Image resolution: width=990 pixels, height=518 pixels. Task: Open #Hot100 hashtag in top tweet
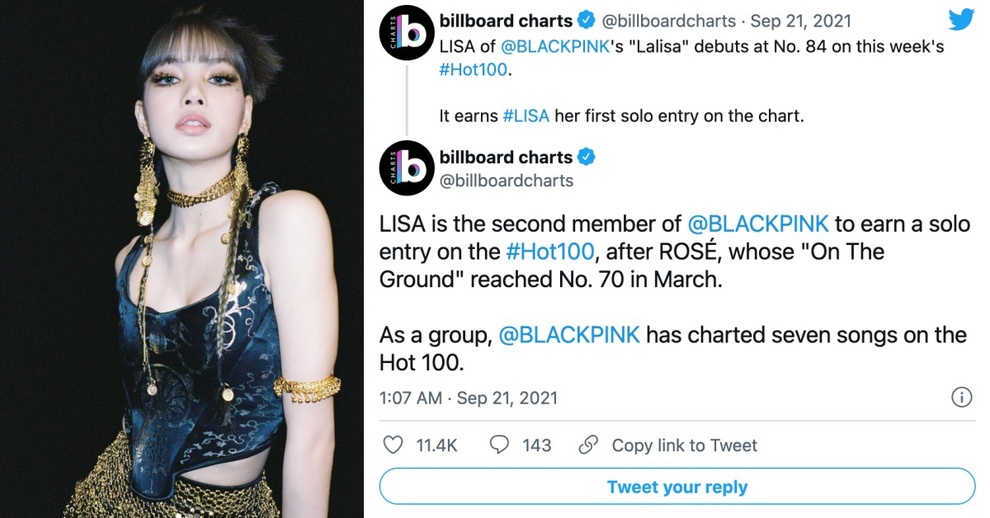click(x=474, y=69)
